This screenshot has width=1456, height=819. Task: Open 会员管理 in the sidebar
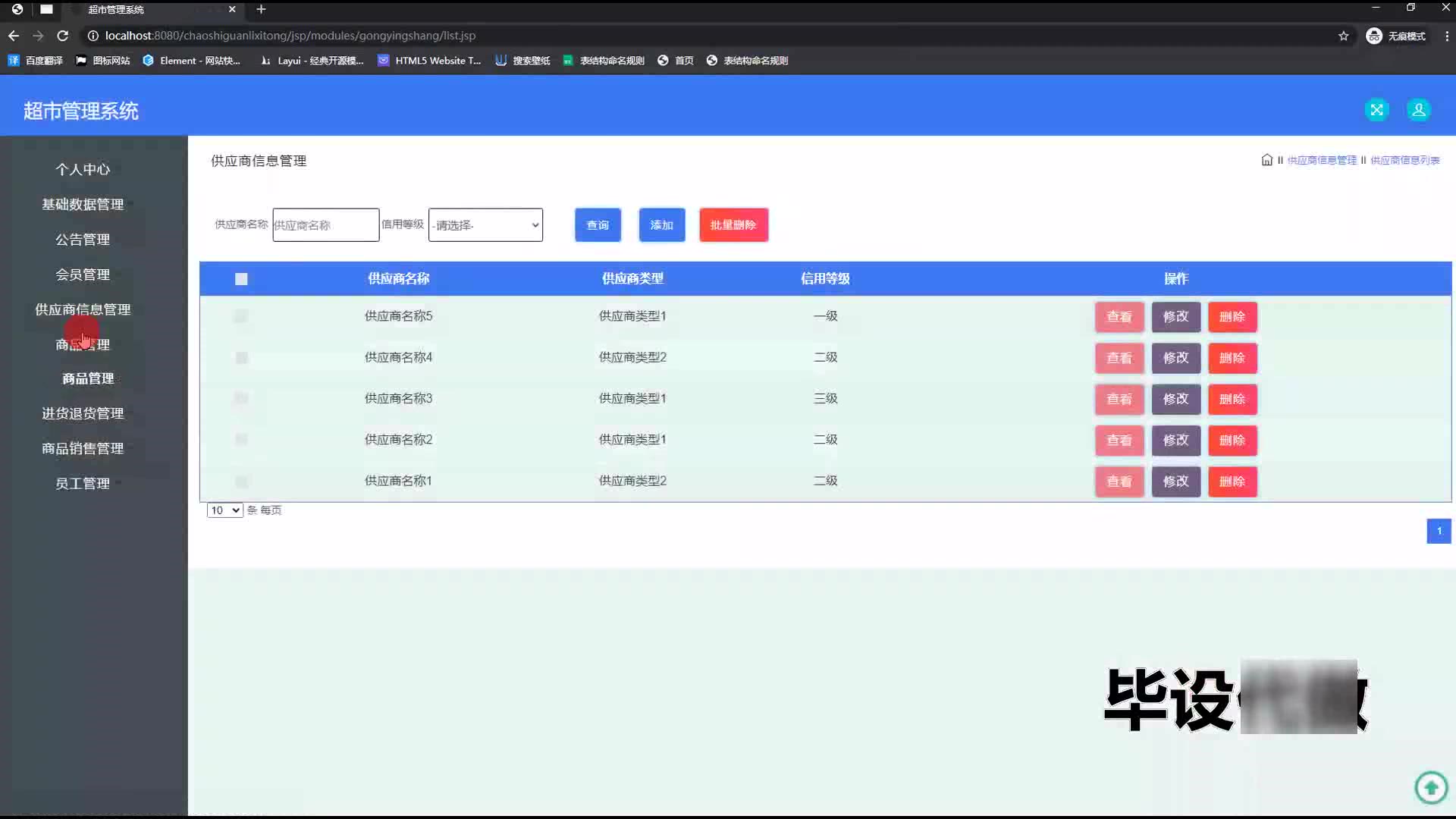(x=83, y=275)
